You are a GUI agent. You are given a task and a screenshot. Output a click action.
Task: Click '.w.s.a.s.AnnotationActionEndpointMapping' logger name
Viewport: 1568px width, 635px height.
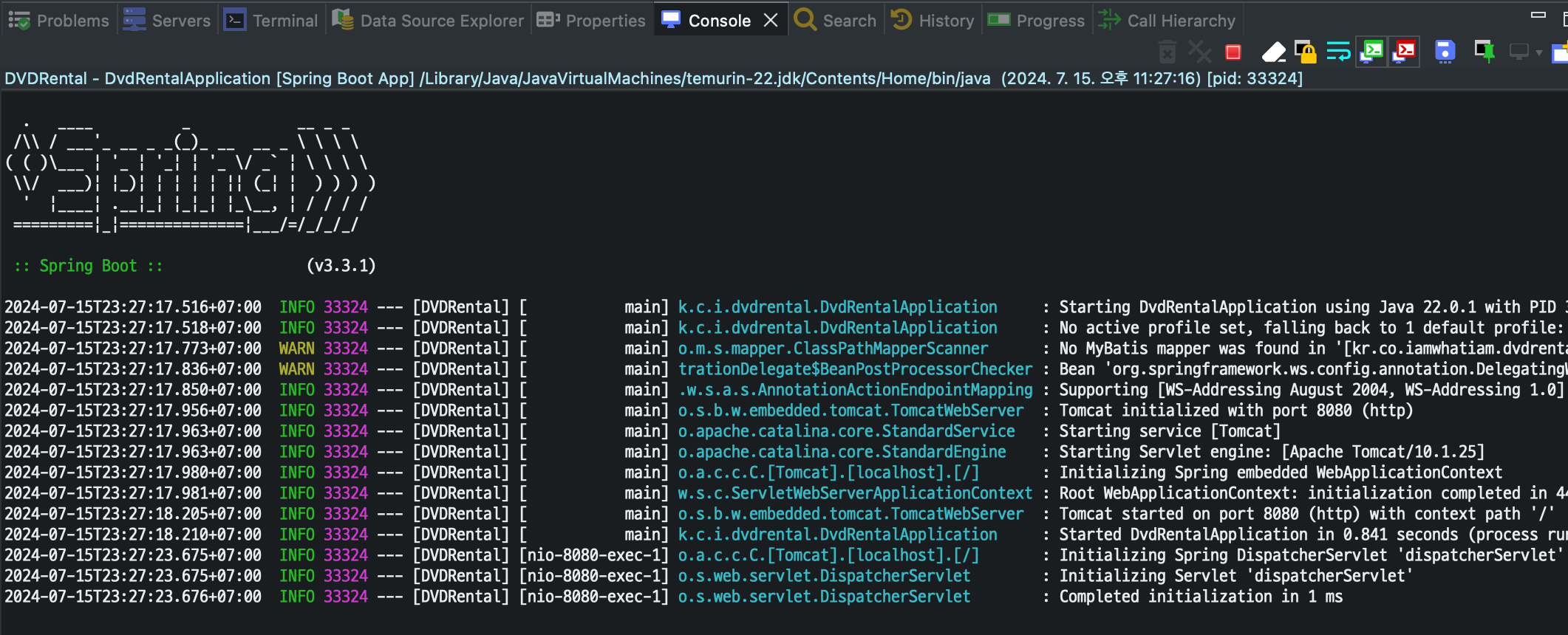coord(855,390)
